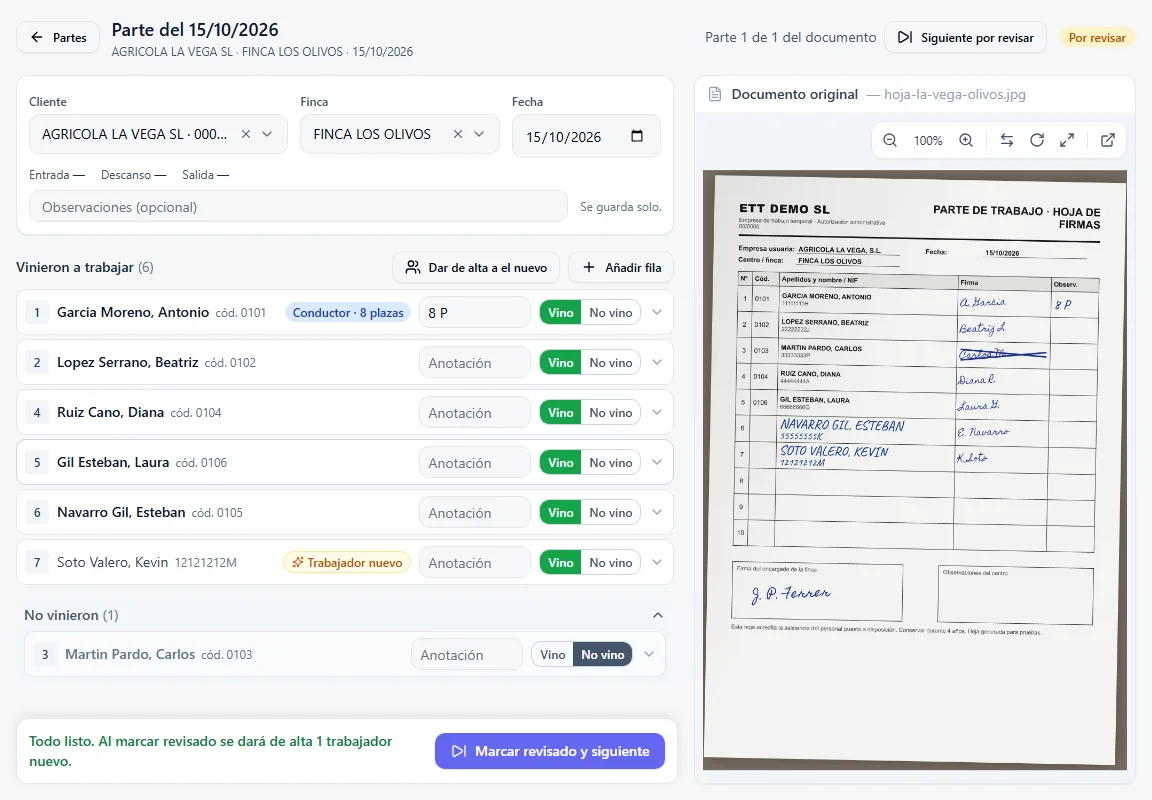1152x800 pixels.
Task: Click the name Martin Pardo, Carlos
Action: pyautogui.click(x=130, y=654)
